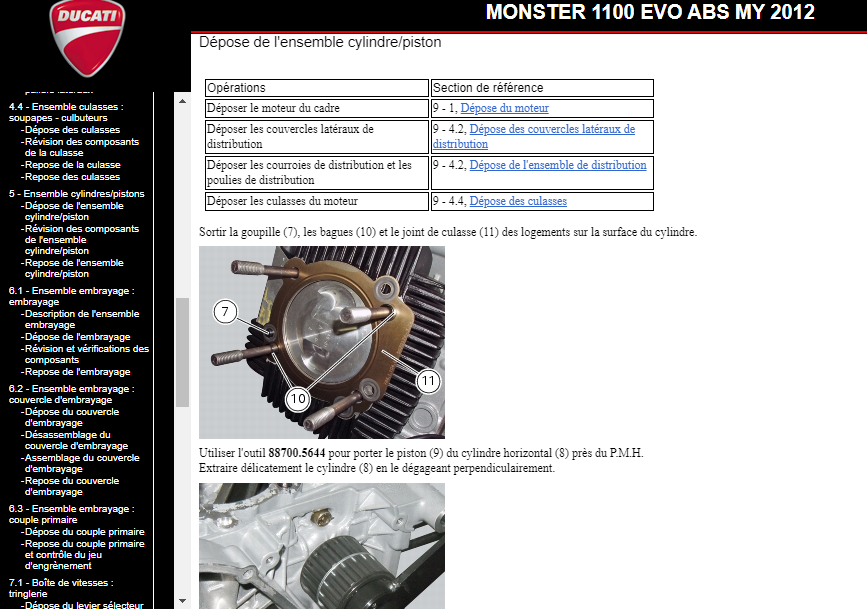Select "Dépose de l'embrayage" in sidebar
The image size is (867, 609).
click(x=77, y=337)
